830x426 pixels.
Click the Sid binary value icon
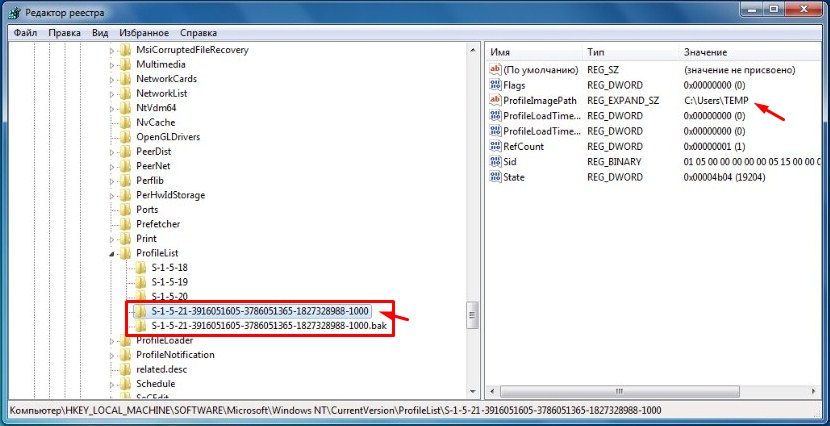495,162
